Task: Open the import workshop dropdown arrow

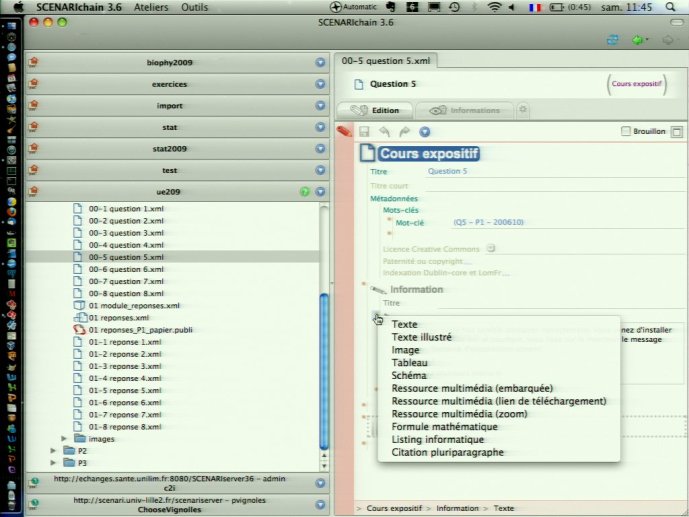Action: click(320, 105)
